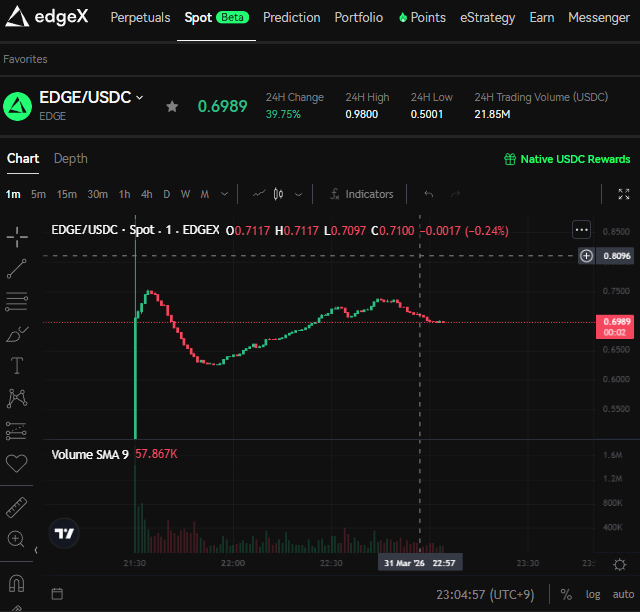640x612 pixels.
Task: Select the forecasting position tool
Action: click(16, 431)
